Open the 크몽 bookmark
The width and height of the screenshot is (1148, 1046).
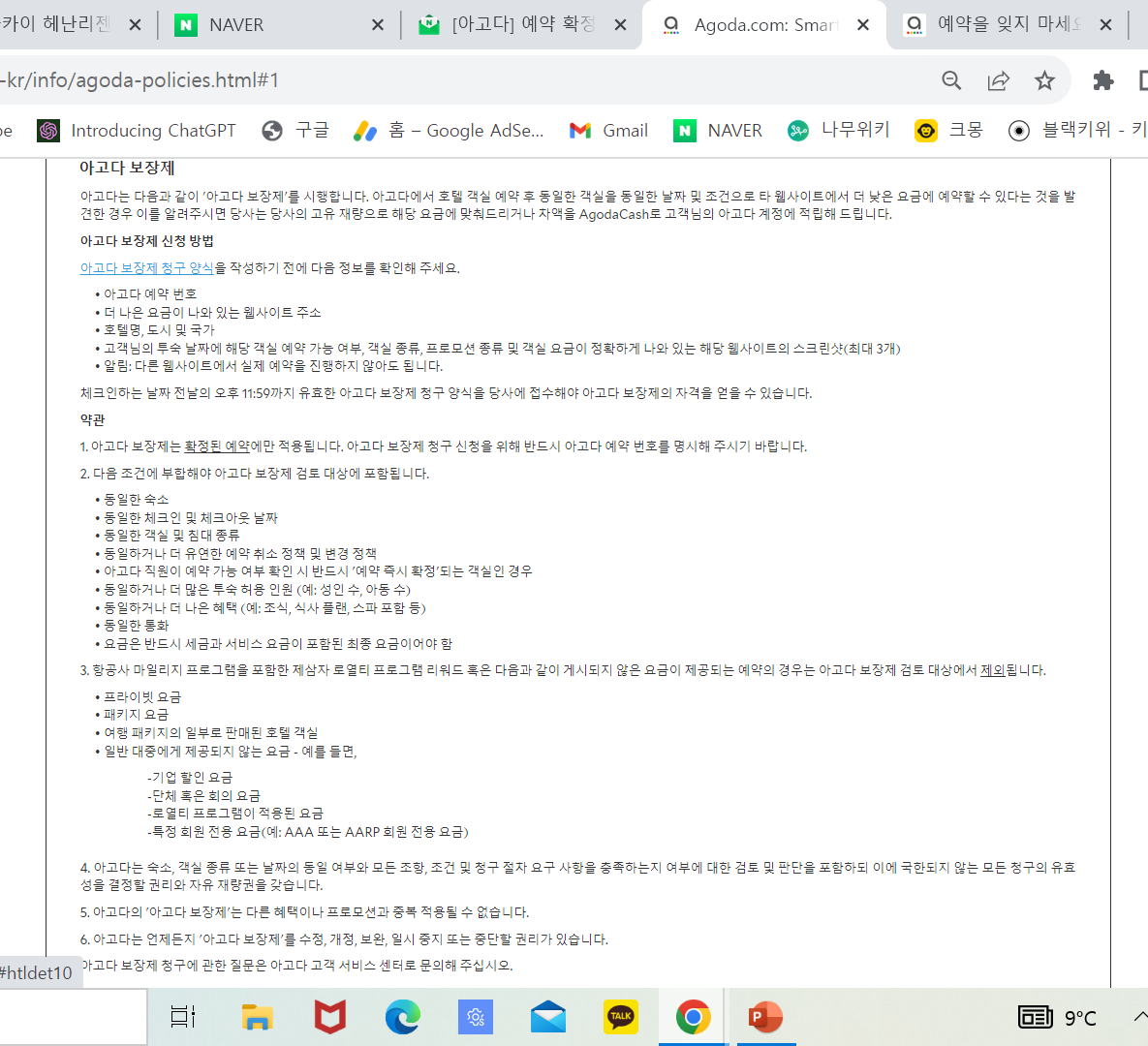(x=948, y=131)
